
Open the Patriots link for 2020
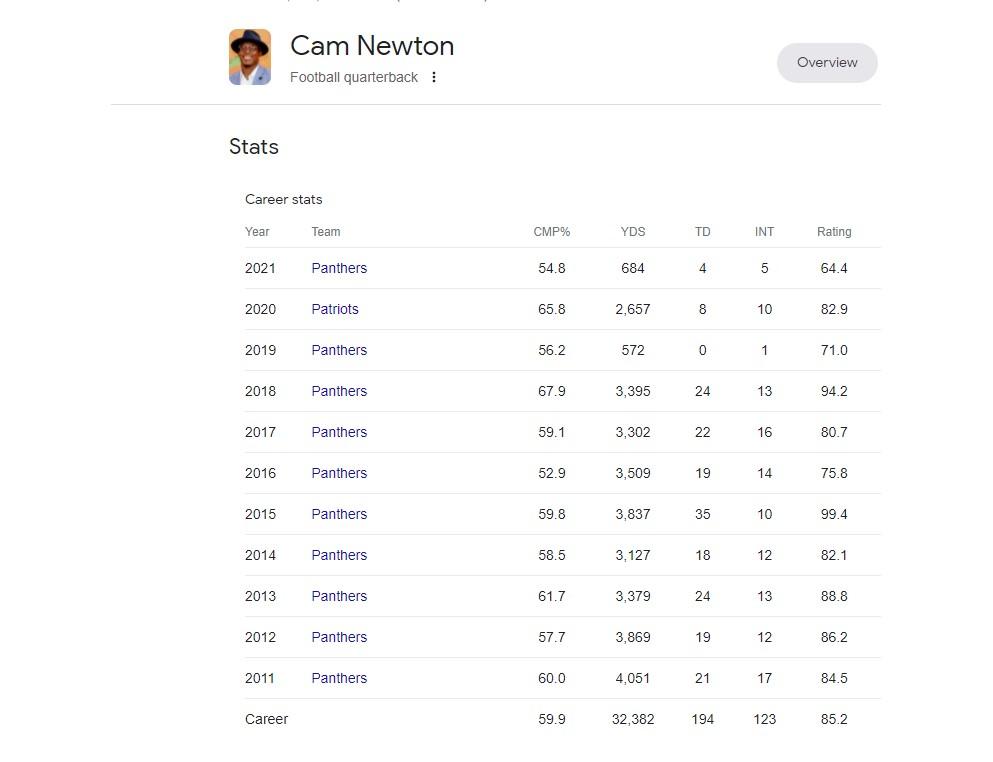(x=334, y=309)
